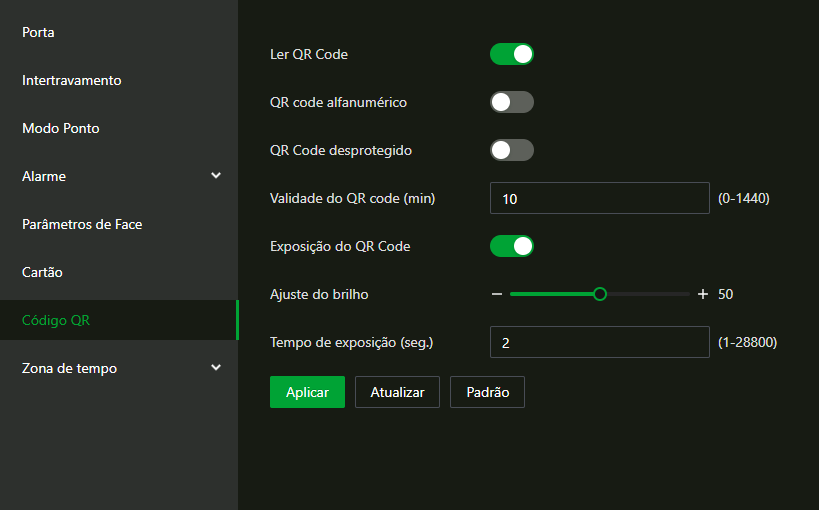Click the Tempo de exposição input box
The width and height of the screenshot is (819, 510).
click(x=600, y=342)
